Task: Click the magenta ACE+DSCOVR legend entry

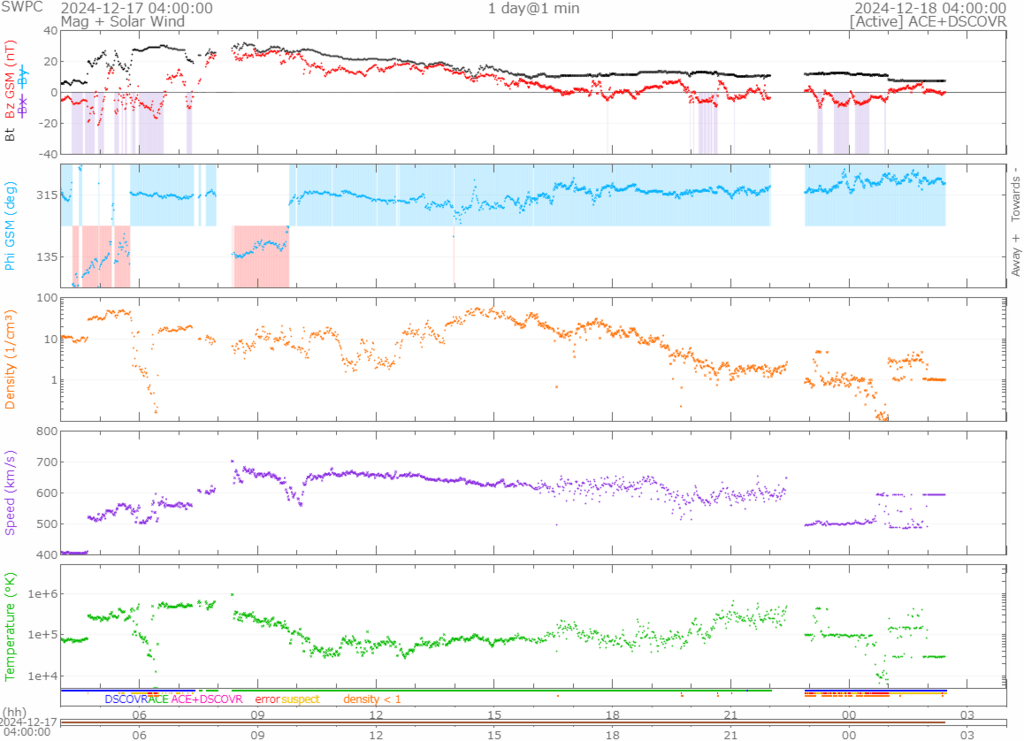Action: pos(207,699)
